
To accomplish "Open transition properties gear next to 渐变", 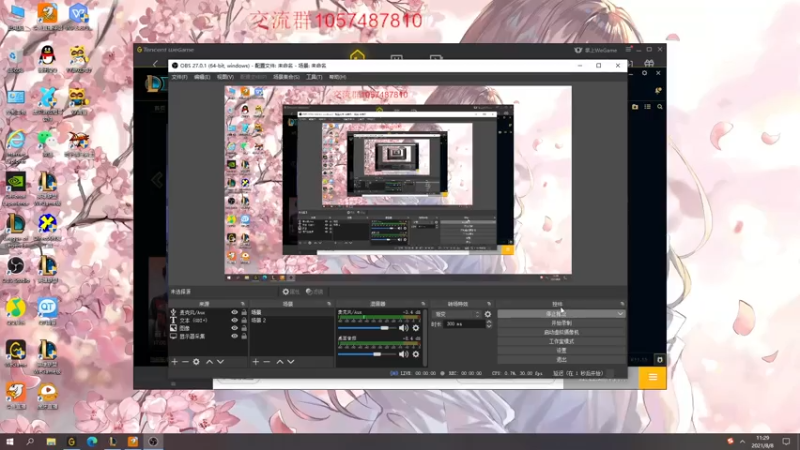I will click(x=488, y=314).
